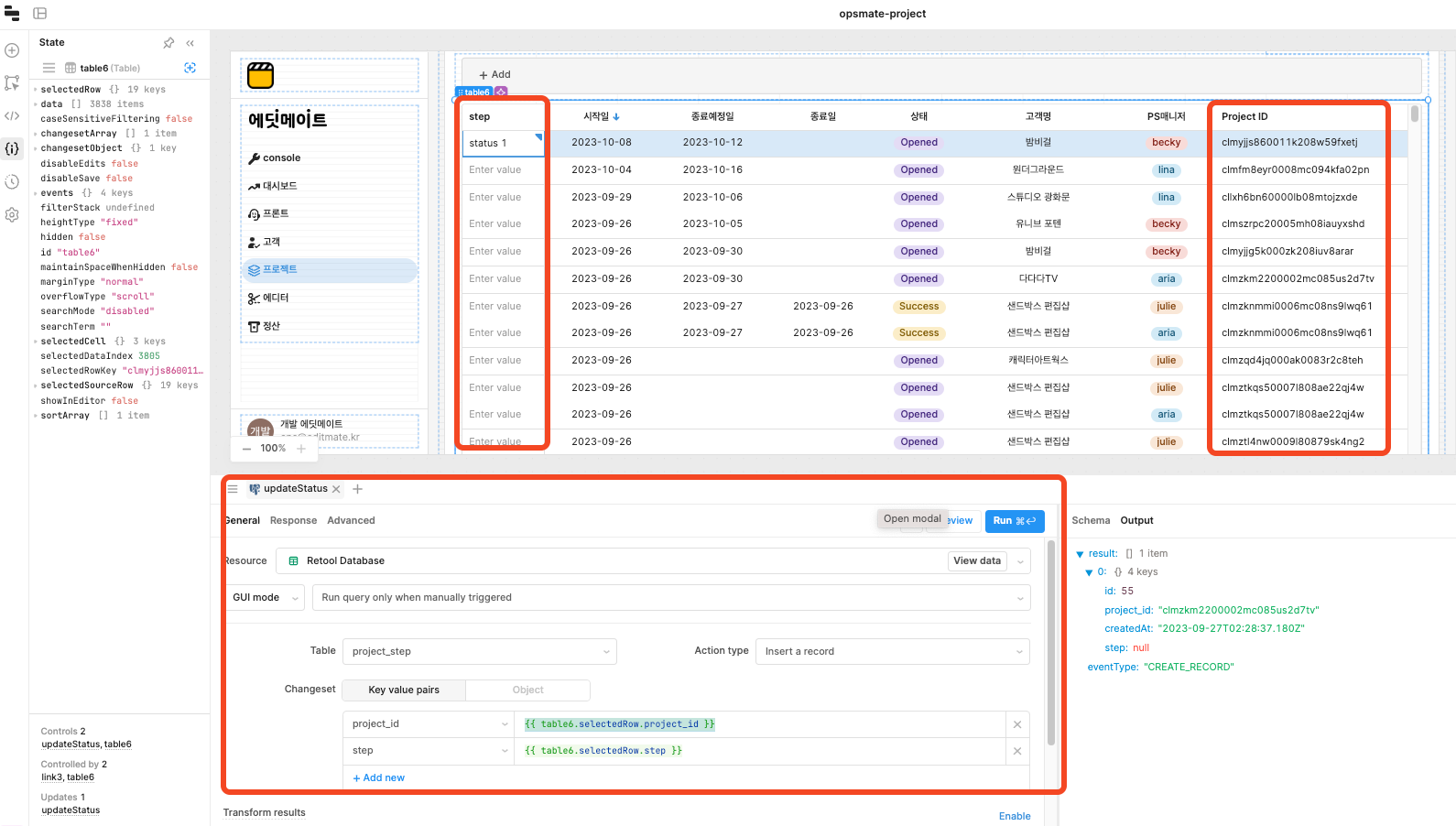Select the 프로젝트 nav item

[x=330, y=270]
